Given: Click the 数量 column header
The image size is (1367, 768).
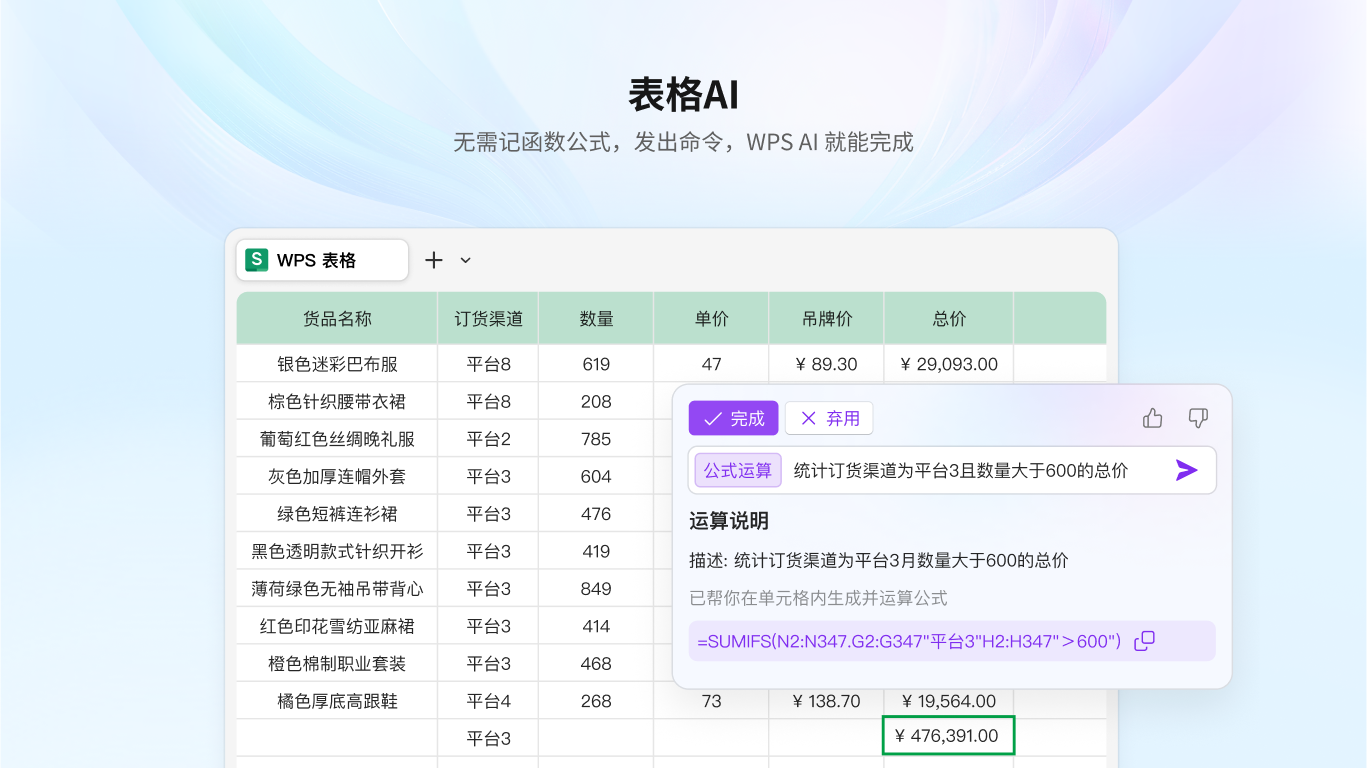Looking at the screenshot, I should coord(596,319).
